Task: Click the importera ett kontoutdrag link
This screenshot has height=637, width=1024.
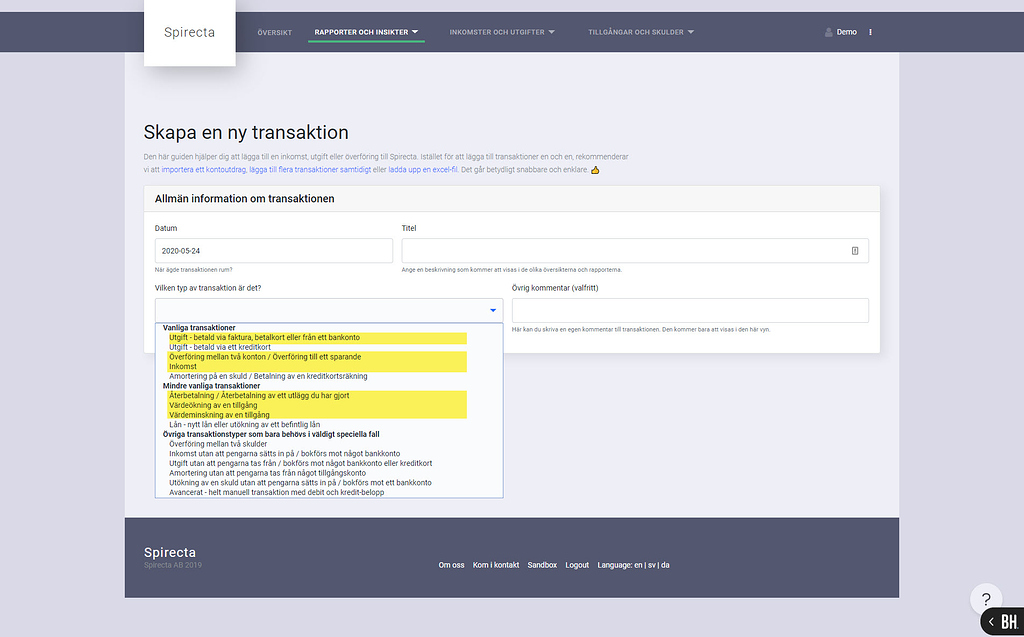Action: pyautogui.click(x=203, y=170)
